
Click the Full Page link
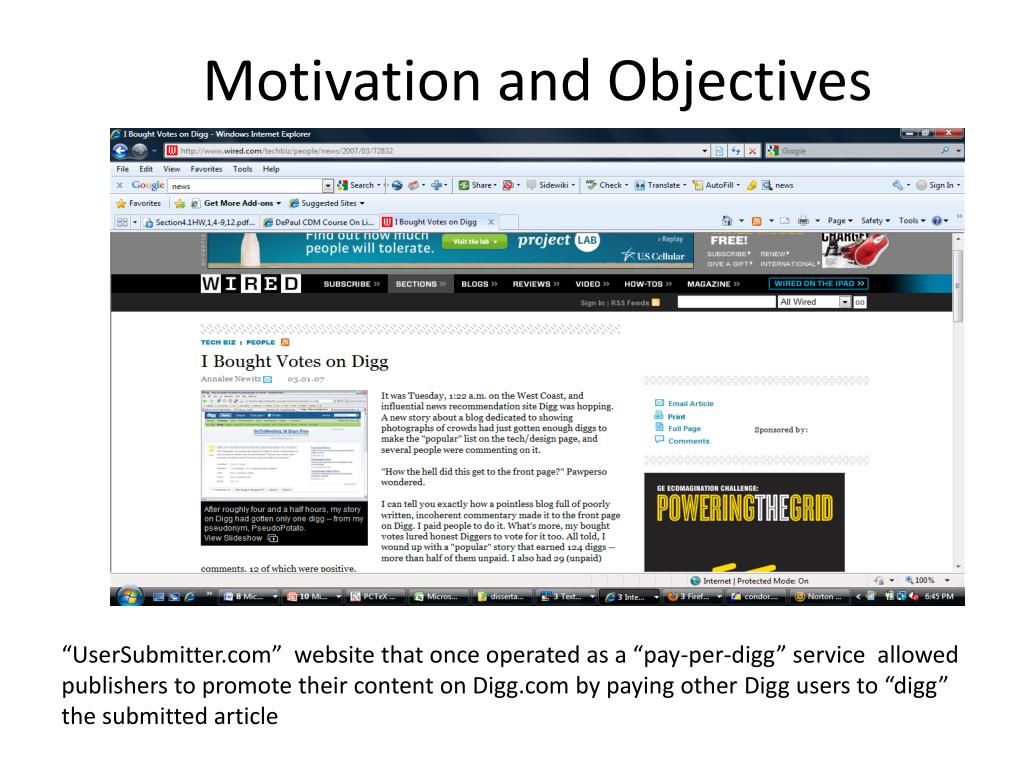click(x=684, y=429)
